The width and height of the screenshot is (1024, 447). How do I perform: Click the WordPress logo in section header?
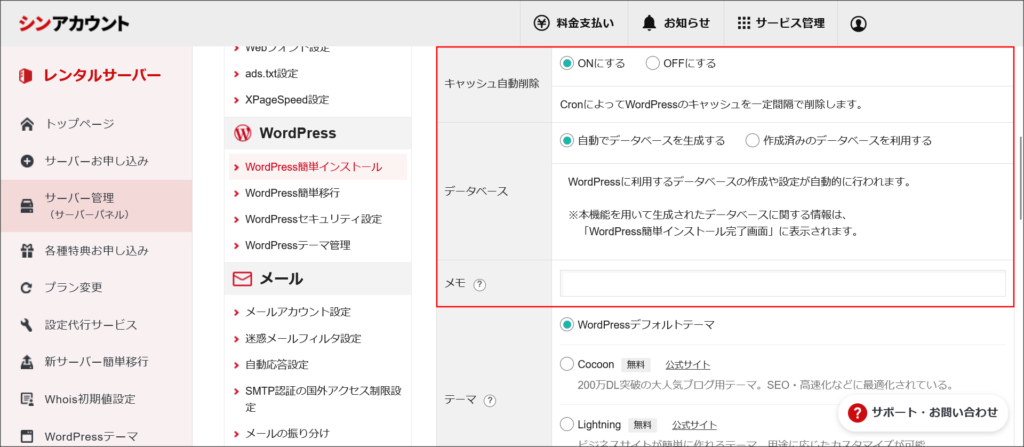click(x=242, y=133)
